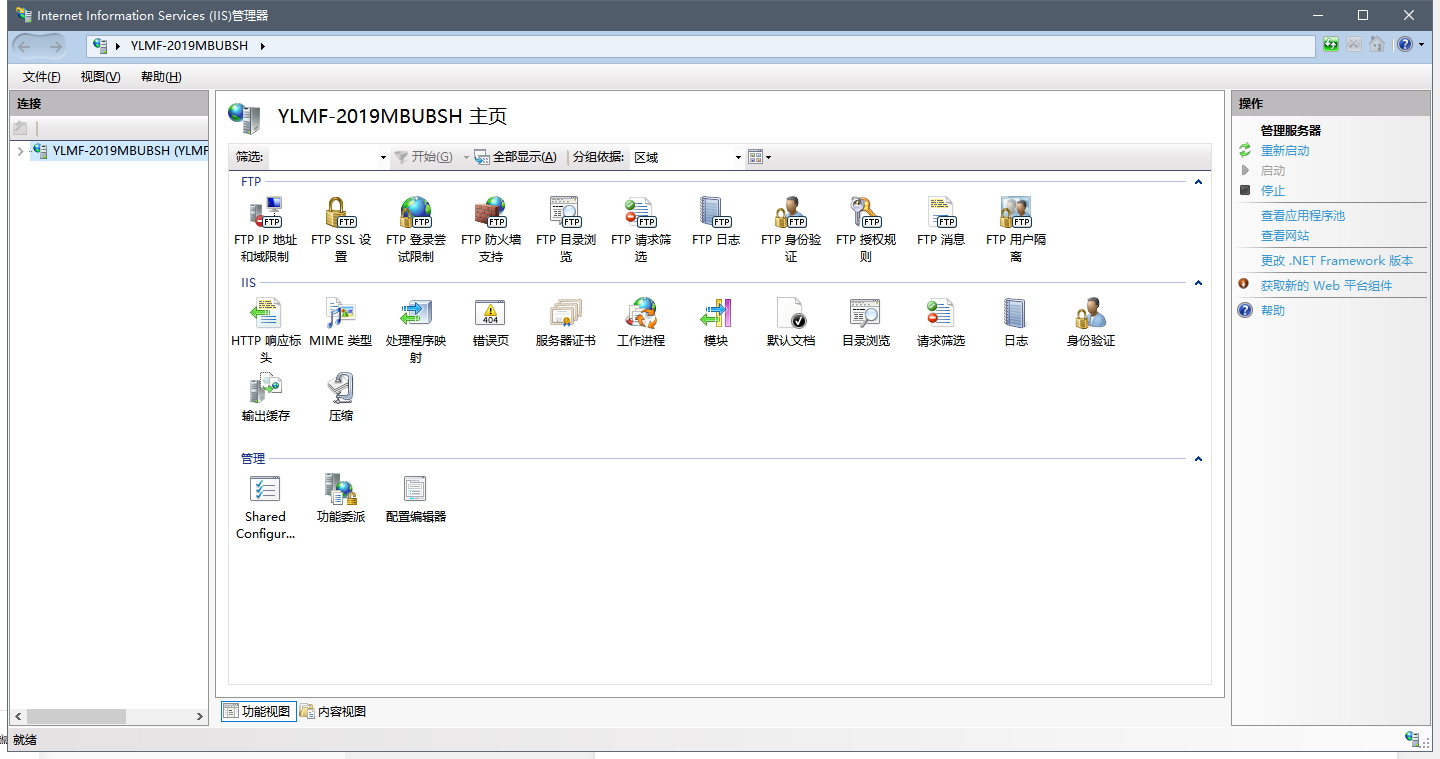Image resolution: width=1440 pixels, height=759 pixels.
Task: Collapse the IIS group section
Action: 1198,283
